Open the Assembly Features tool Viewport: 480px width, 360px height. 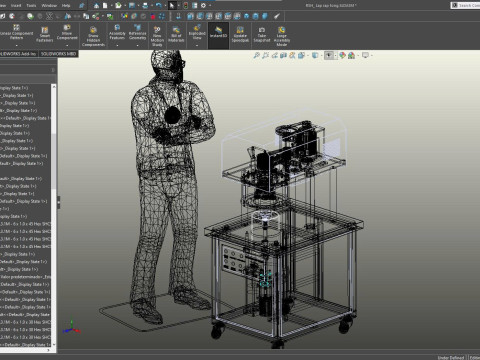click(x=117, y=32)
